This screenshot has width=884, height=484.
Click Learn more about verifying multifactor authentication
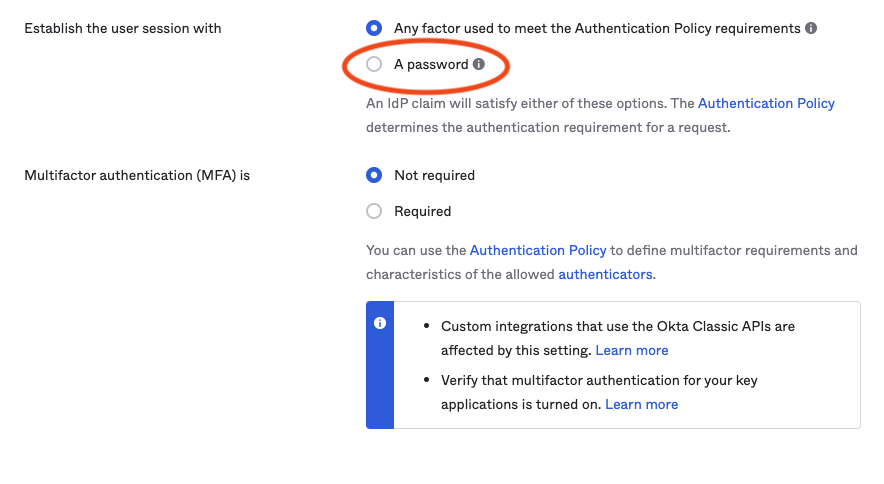(642, 404)
